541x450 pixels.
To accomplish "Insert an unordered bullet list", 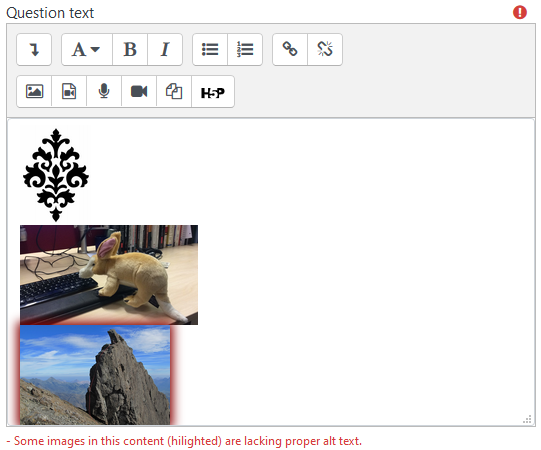I will coord(210,49).
